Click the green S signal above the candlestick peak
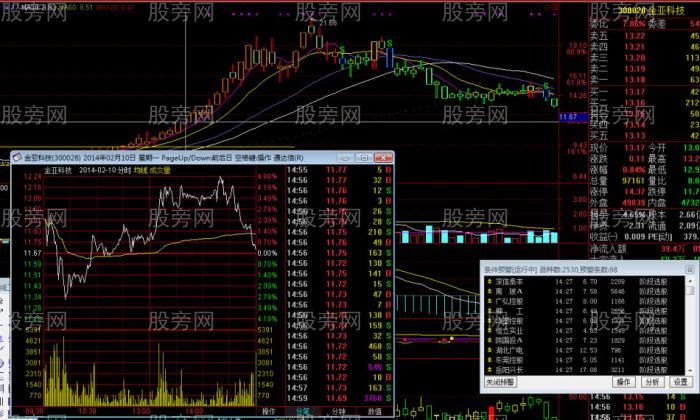 tap(390, 43)
